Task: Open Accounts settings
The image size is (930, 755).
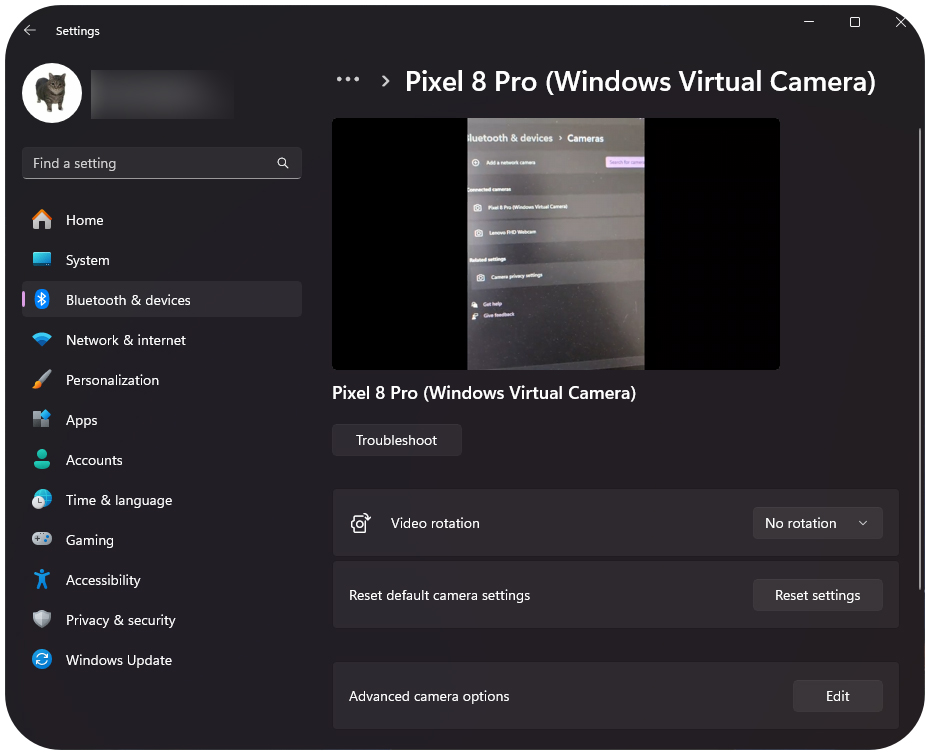Action: (162, 460)
